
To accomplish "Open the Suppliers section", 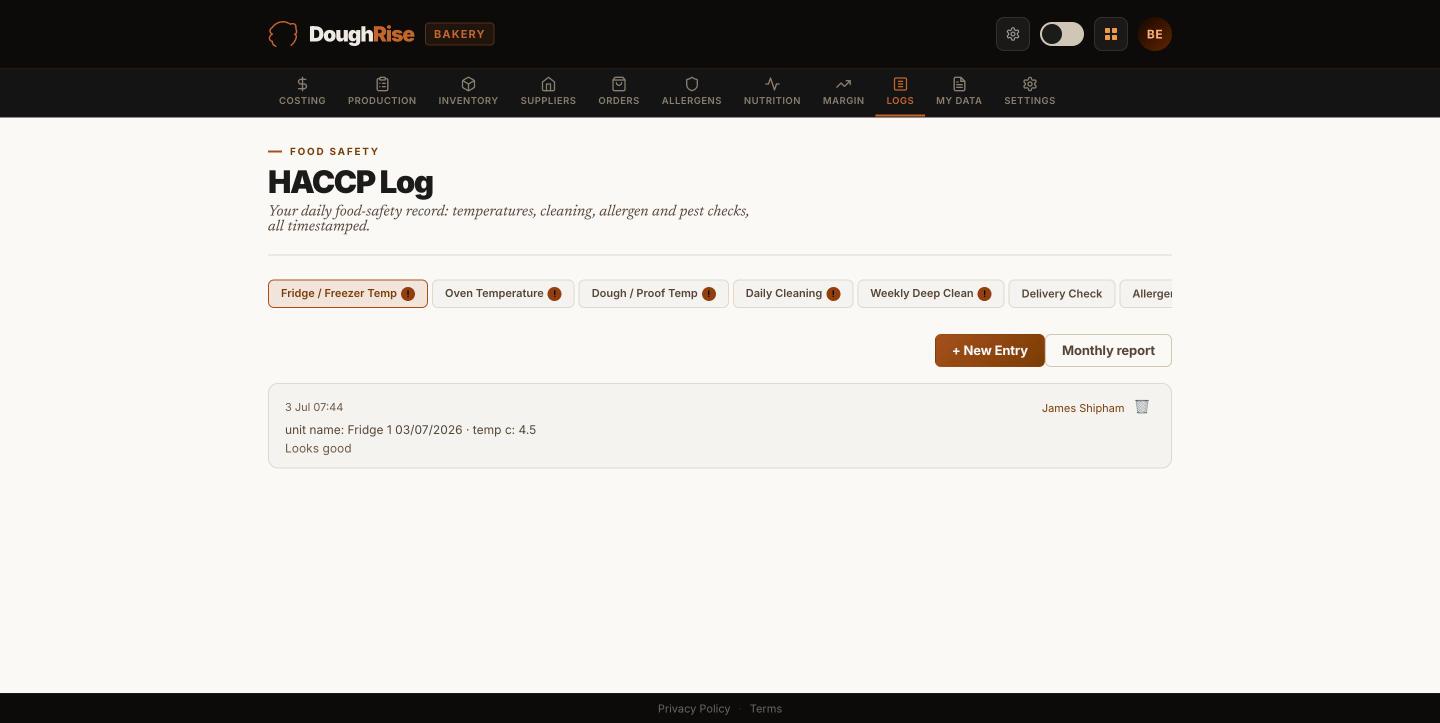I will 548,91.
